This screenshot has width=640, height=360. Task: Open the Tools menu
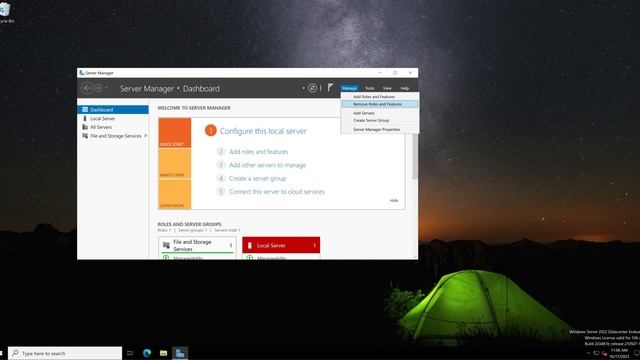click(x=370, y=88)
